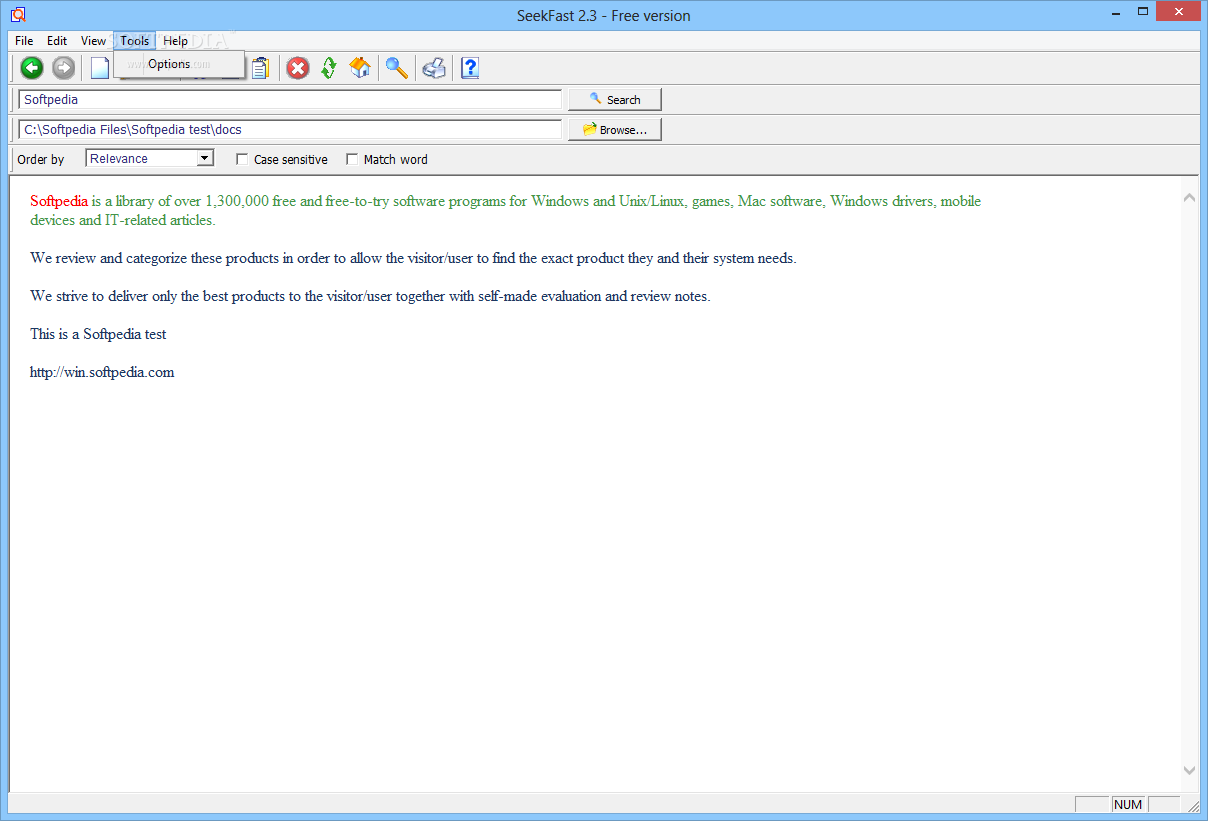1208x821 pixels.
Task: Click the Browse... button
Action: coord(615,130)
